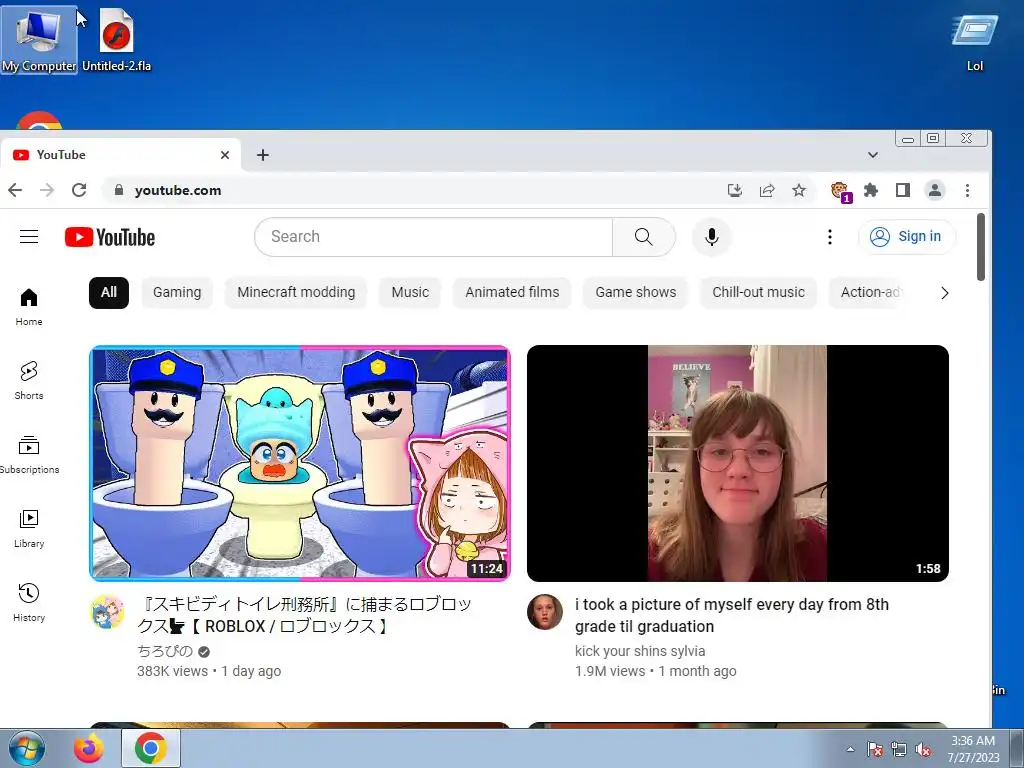
Task: Select the Lol desktop icon
Action: tap(974, 42)
